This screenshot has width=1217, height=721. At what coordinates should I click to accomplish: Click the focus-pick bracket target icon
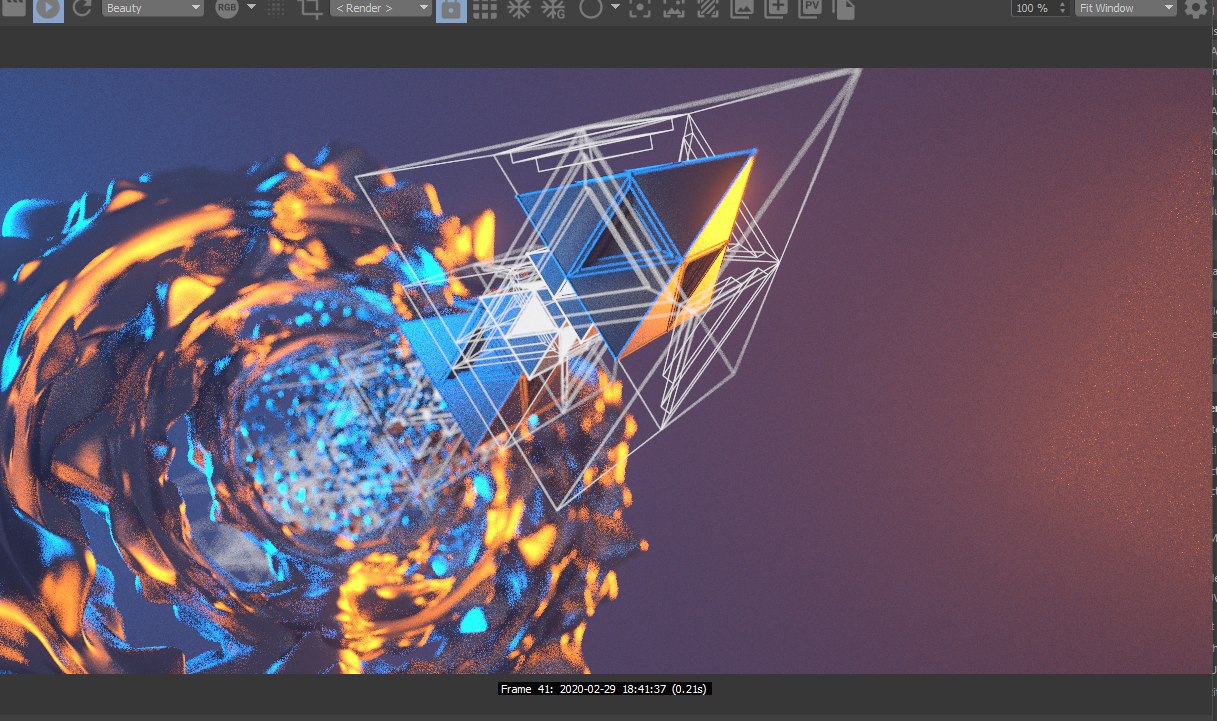(640, 9)
